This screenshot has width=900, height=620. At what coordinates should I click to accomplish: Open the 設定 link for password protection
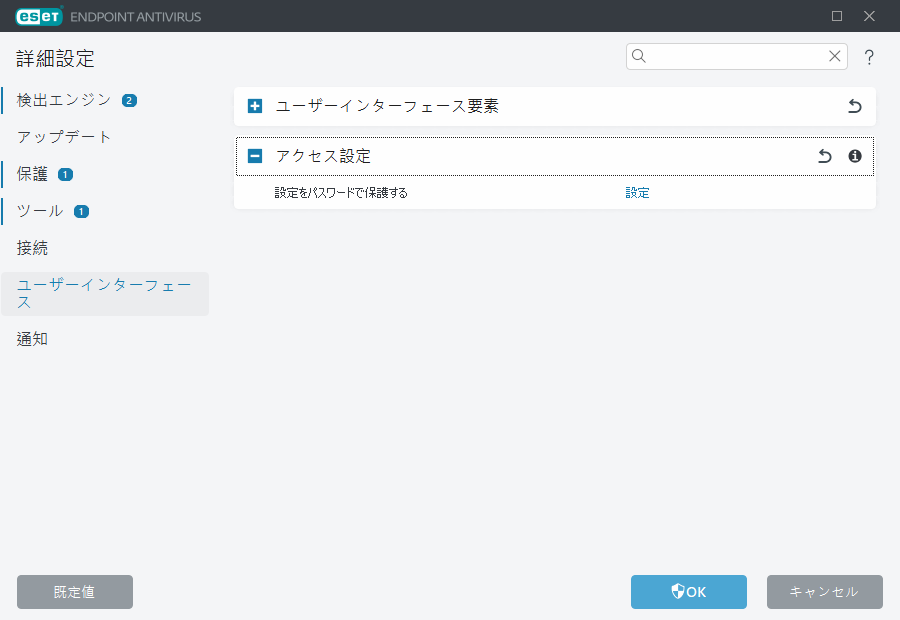coord(637,192)
